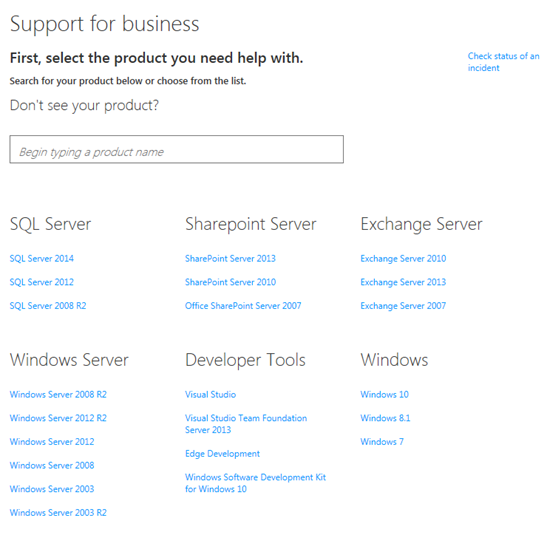This screenshot has height=535, width=550.
Task: Choose the Windows 8.1 link
Action: (385, 418)
